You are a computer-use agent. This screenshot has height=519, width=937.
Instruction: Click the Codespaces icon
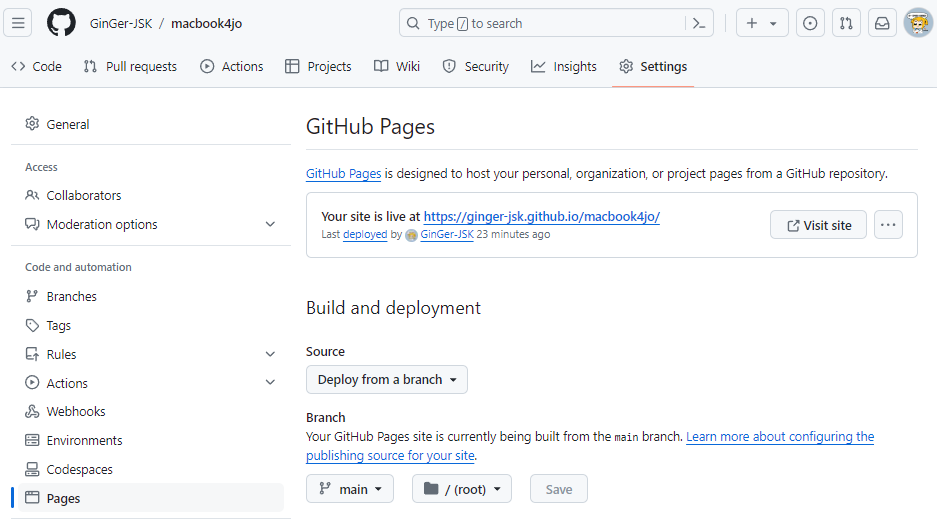pos(32,469)
